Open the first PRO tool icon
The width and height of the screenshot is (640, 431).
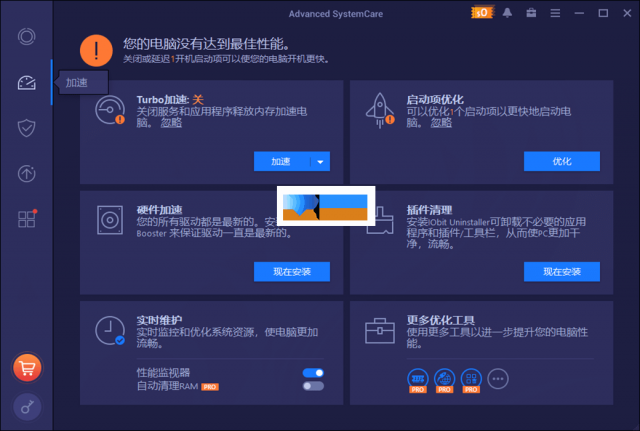[x=418, y=380]
